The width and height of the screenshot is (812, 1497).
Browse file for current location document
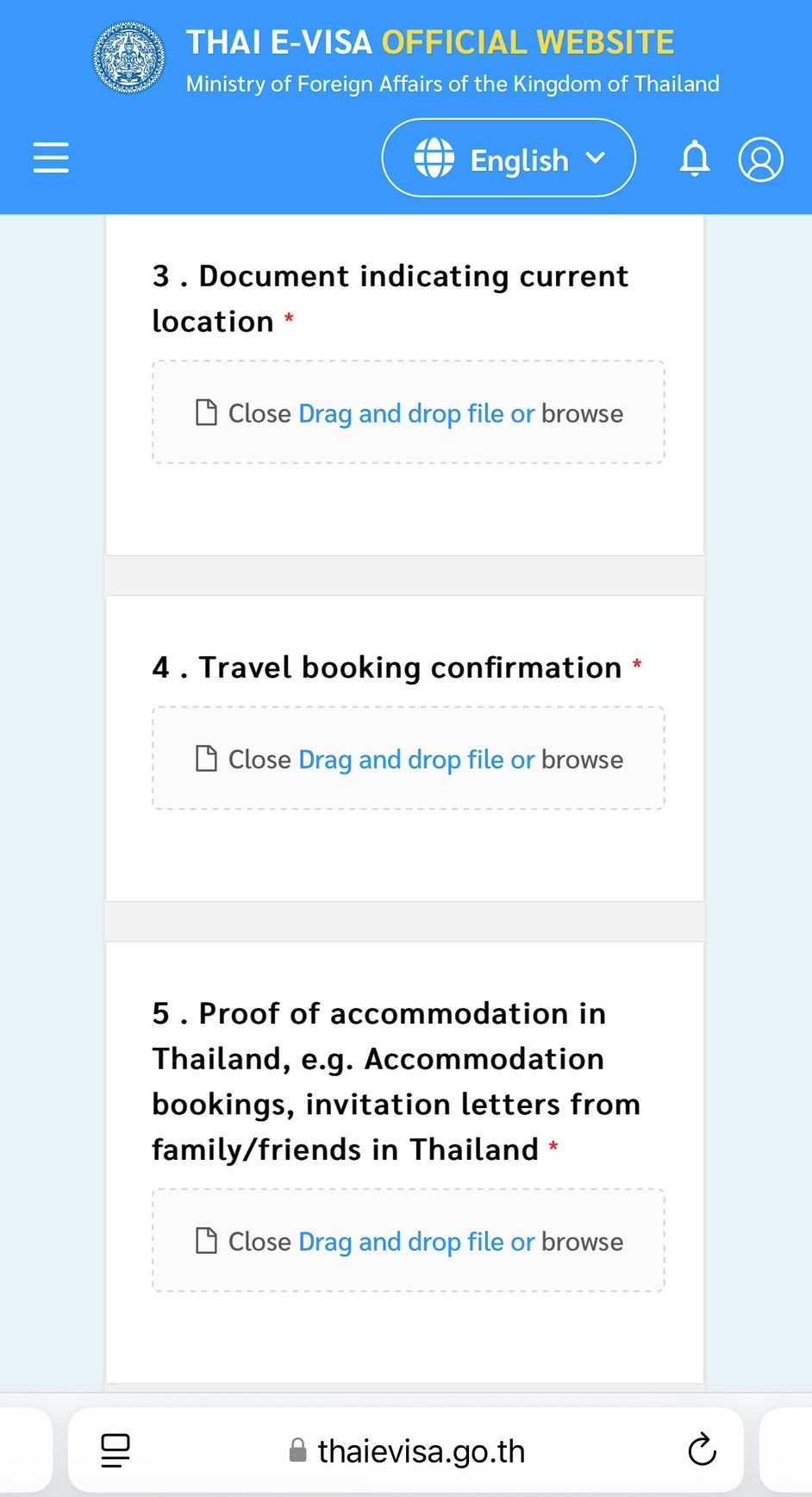pyautogui.click(x=582, y=414)
